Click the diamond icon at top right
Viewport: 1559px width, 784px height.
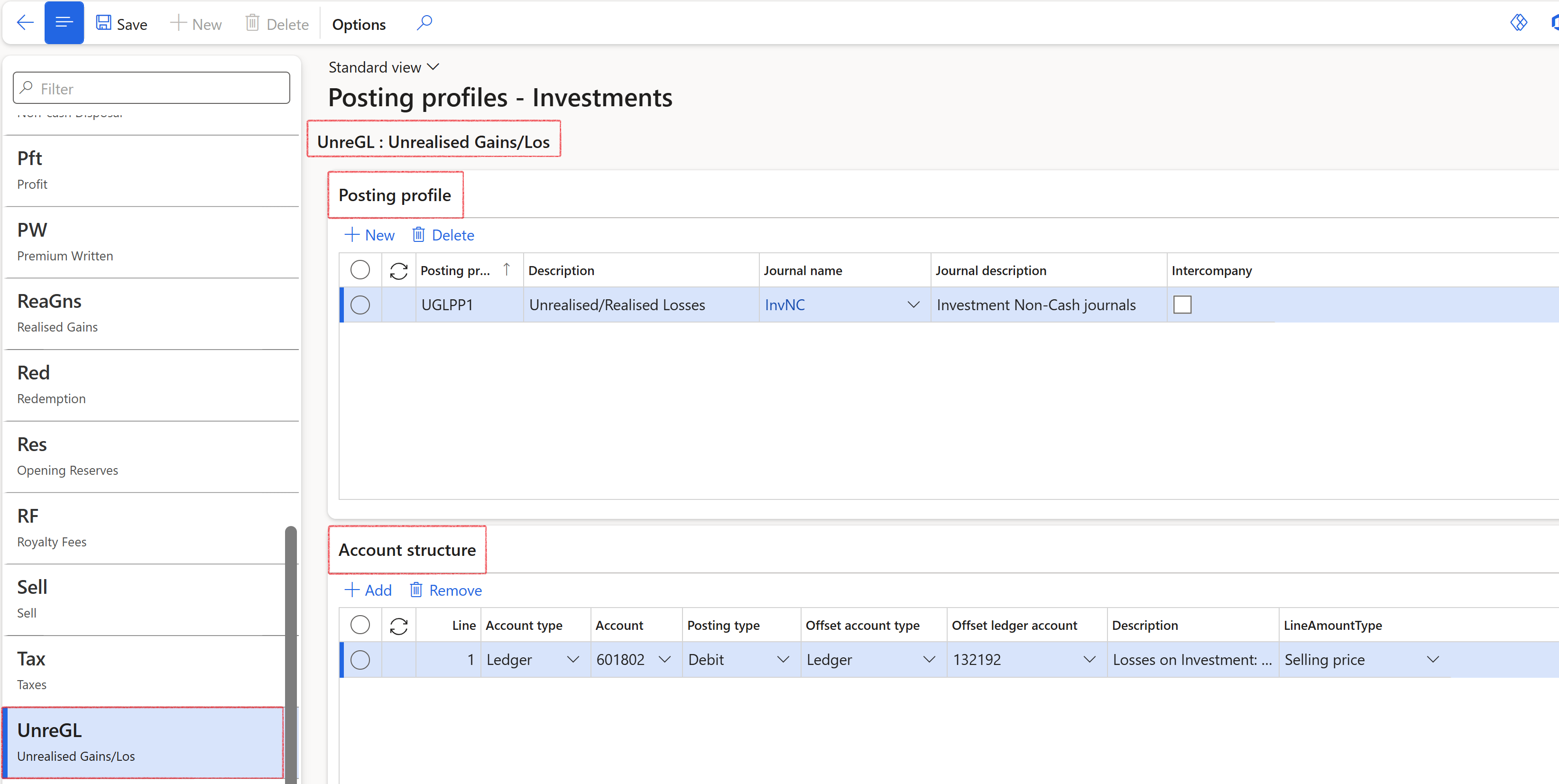point(1519,23)
